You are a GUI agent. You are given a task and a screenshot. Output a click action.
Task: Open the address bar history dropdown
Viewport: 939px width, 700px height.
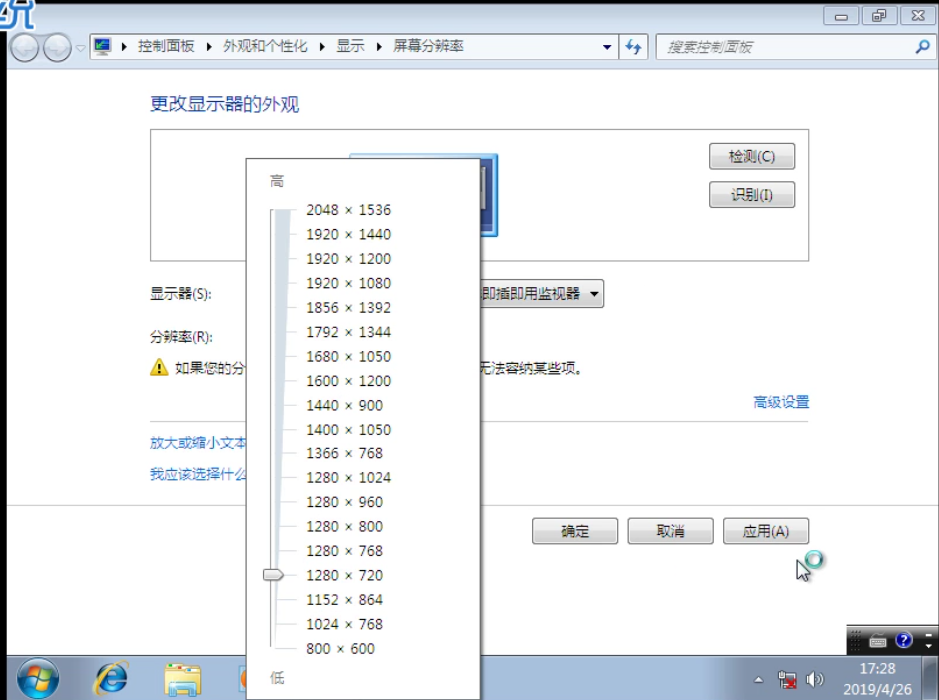(x=607, y=47)
